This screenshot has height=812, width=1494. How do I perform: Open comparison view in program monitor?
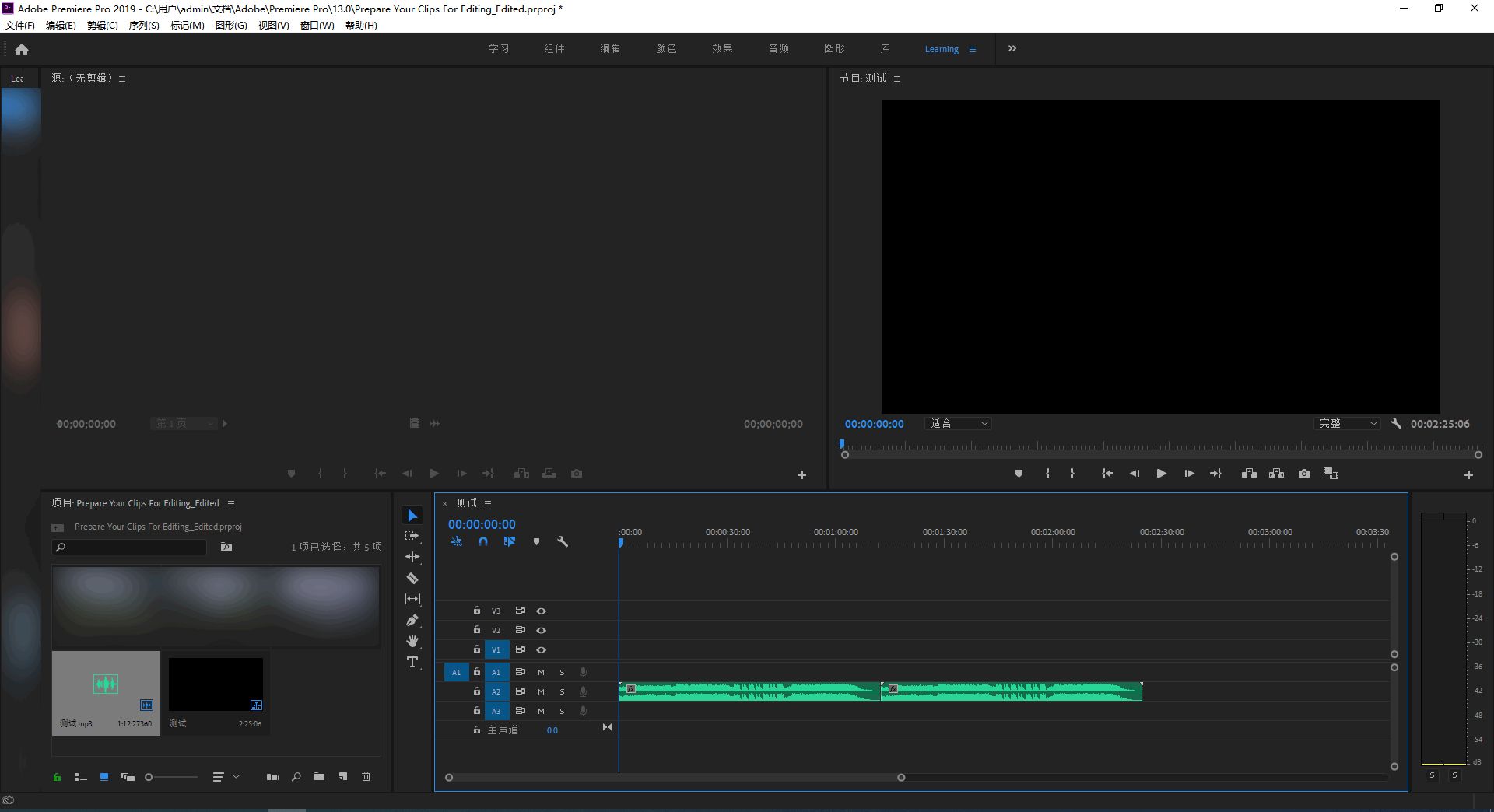(1331, 474)
